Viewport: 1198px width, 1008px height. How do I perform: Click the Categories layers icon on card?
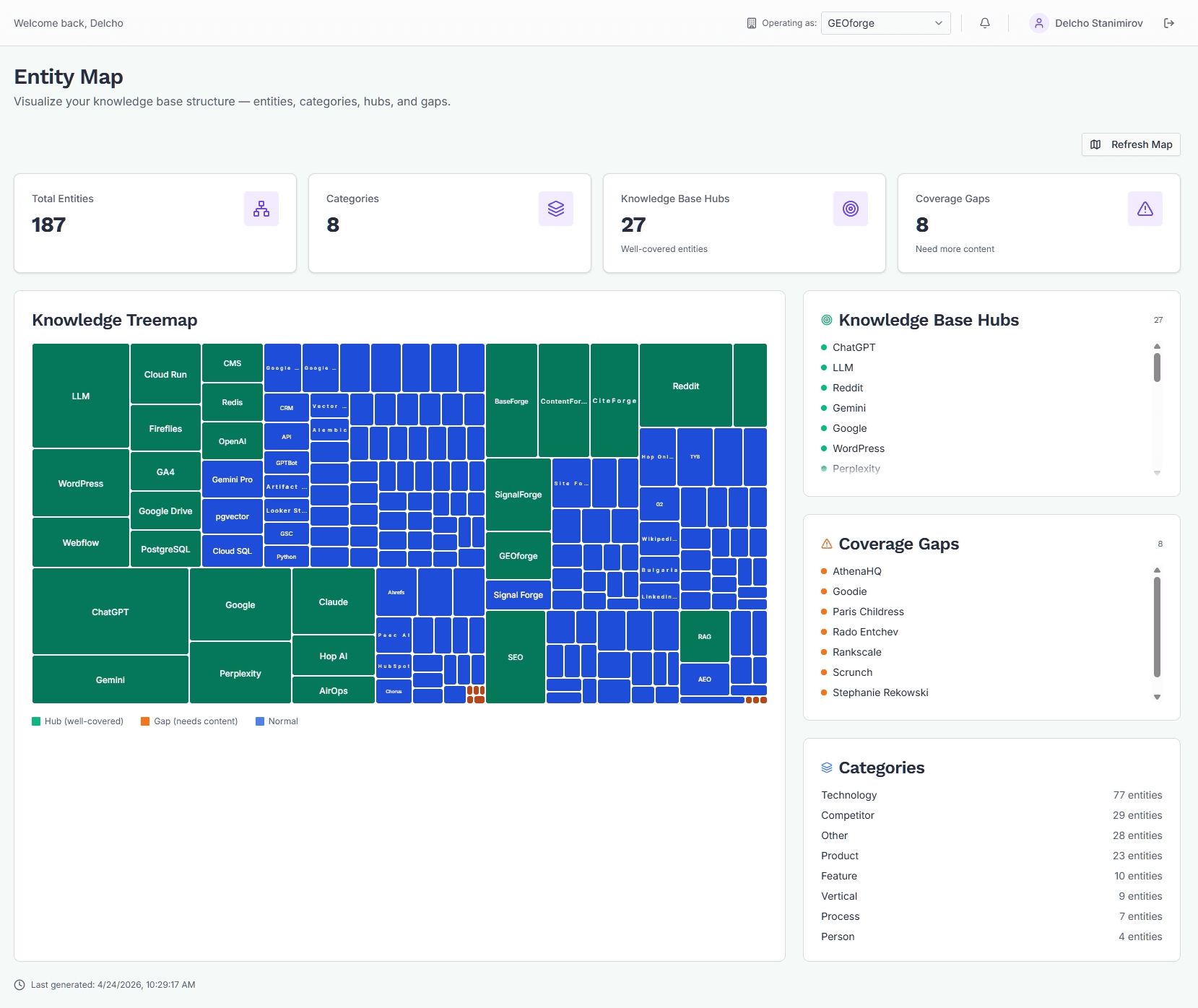556,209
